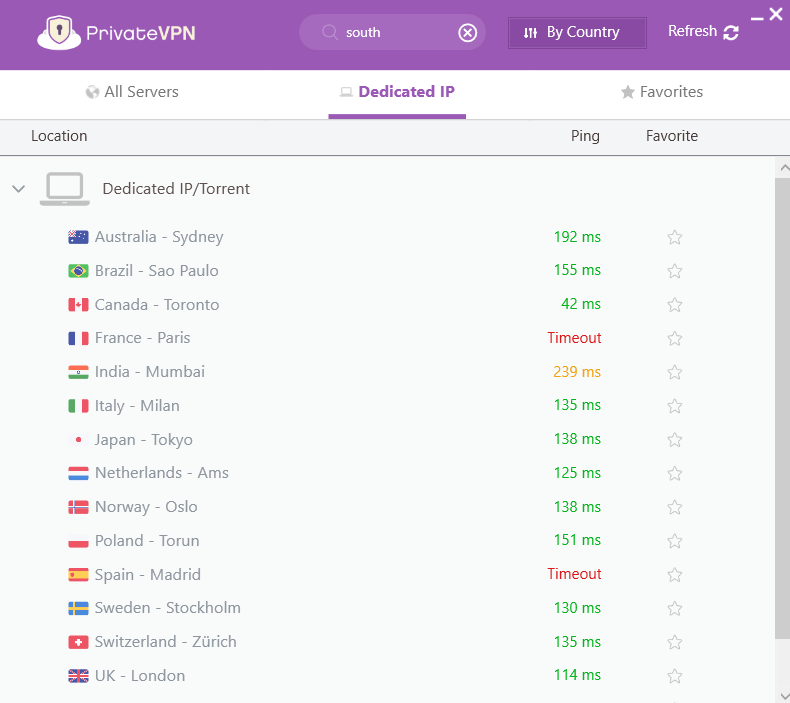This screenshot has width=790, height=703.
Task: Click the Brazil flag icon
Action: point(78,271)
